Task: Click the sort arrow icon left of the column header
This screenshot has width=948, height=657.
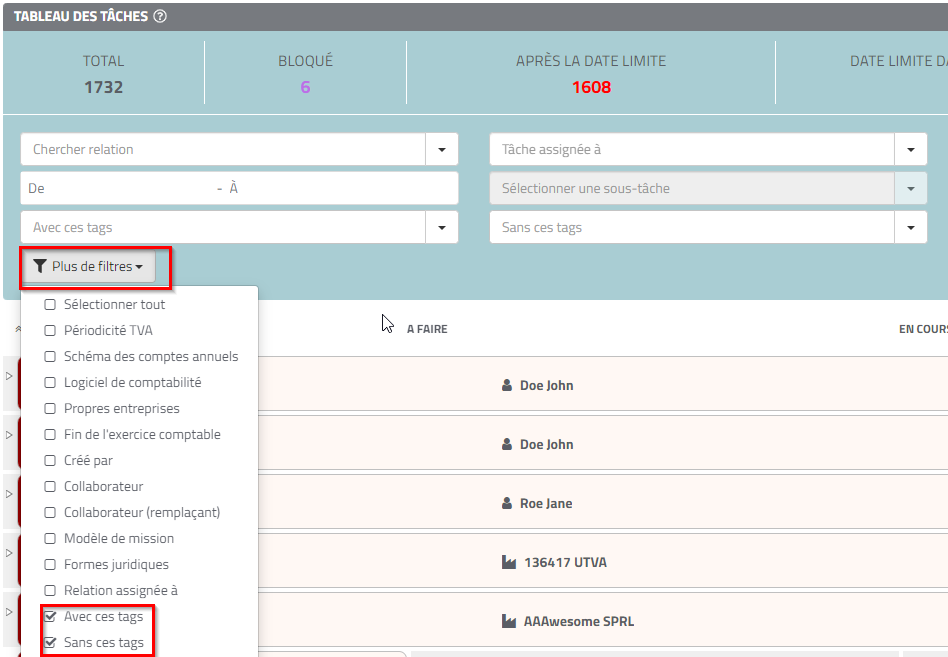Action: coord(16,328)
